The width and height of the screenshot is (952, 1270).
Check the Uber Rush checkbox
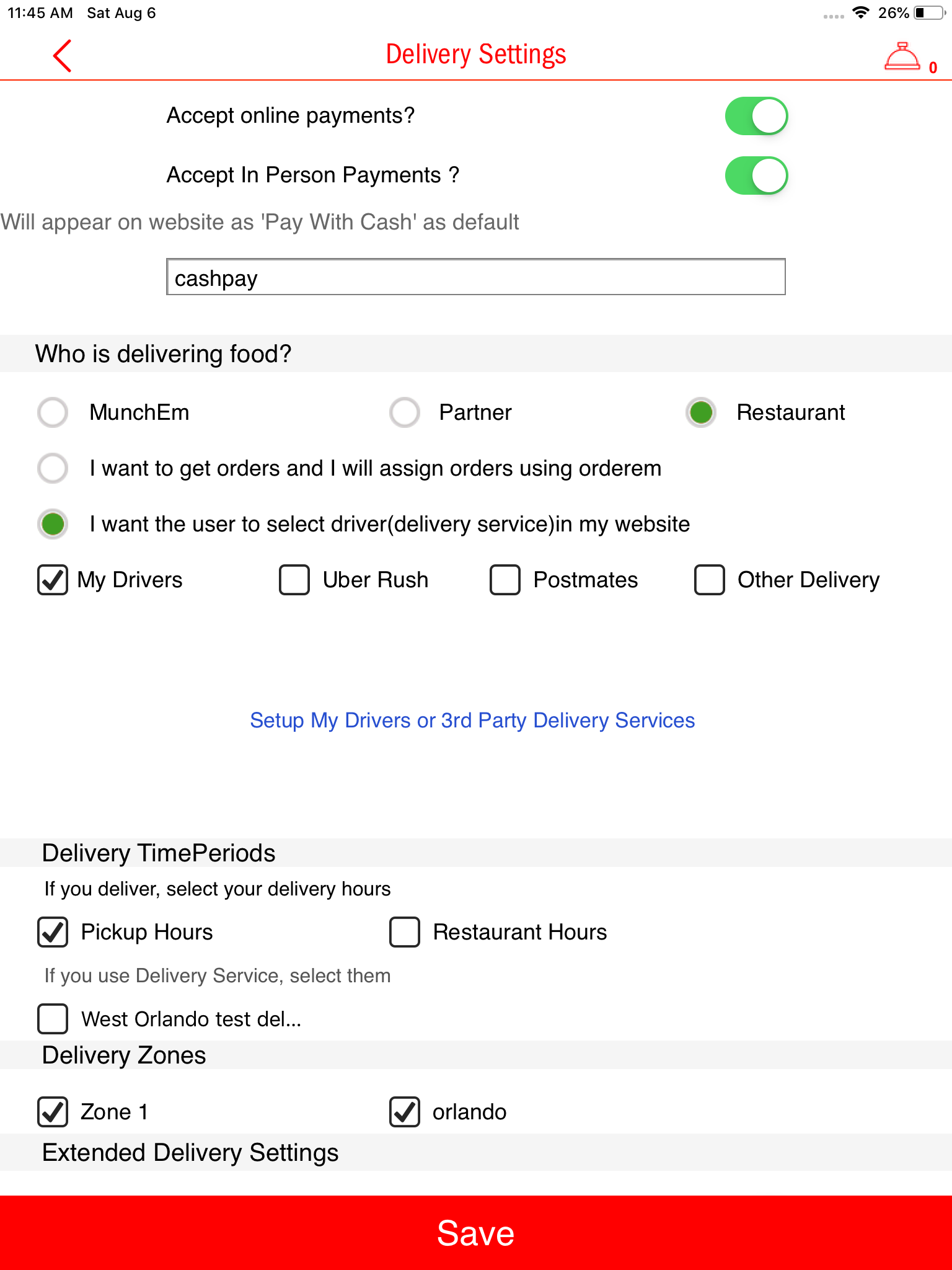[294, 580]
